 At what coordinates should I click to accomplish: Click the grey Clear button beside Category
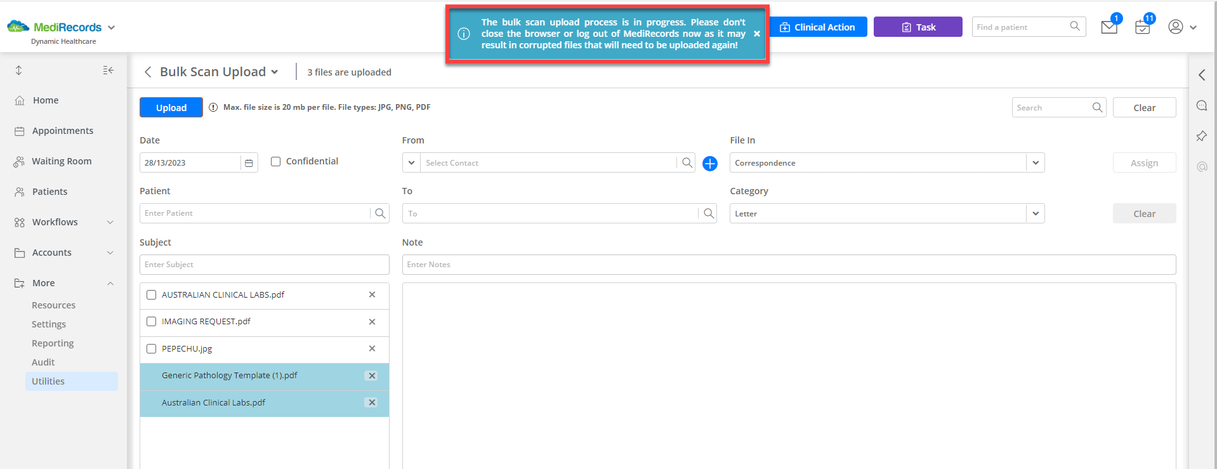coord(1144,213)
